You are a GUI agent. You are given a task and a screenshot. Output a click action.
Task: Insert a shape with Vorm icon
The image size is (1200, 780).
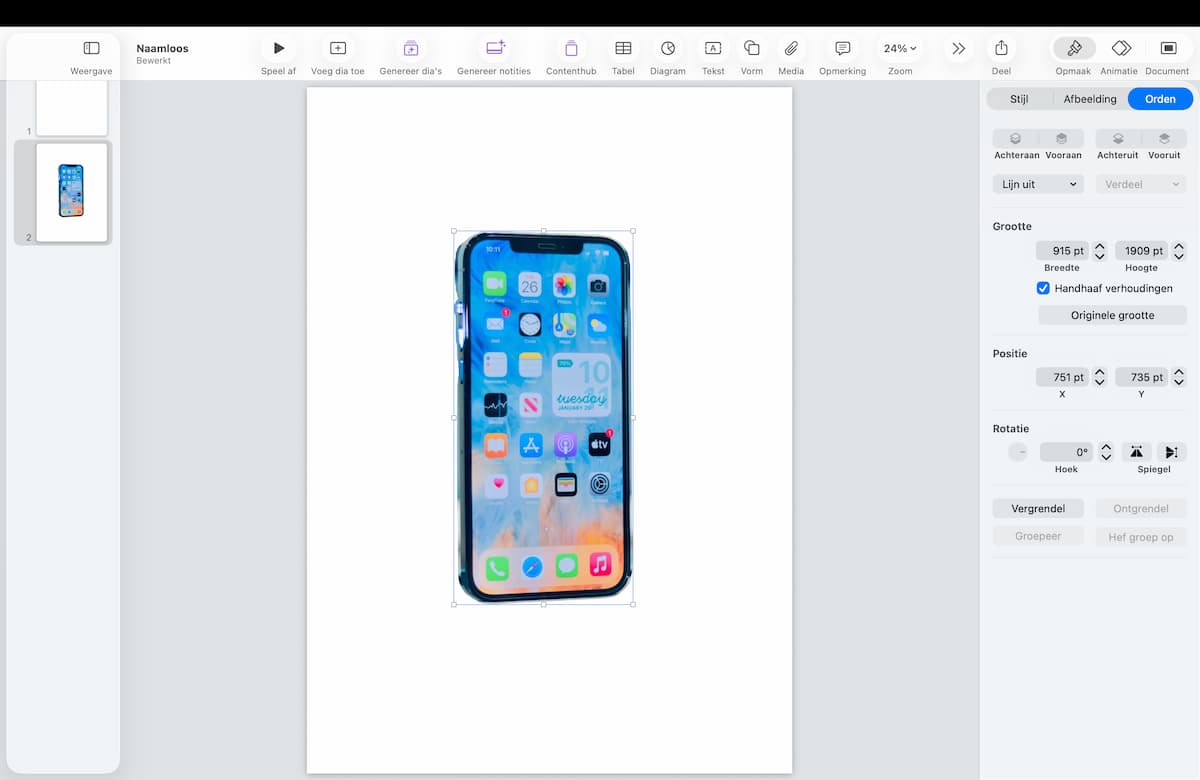(752, 48)
